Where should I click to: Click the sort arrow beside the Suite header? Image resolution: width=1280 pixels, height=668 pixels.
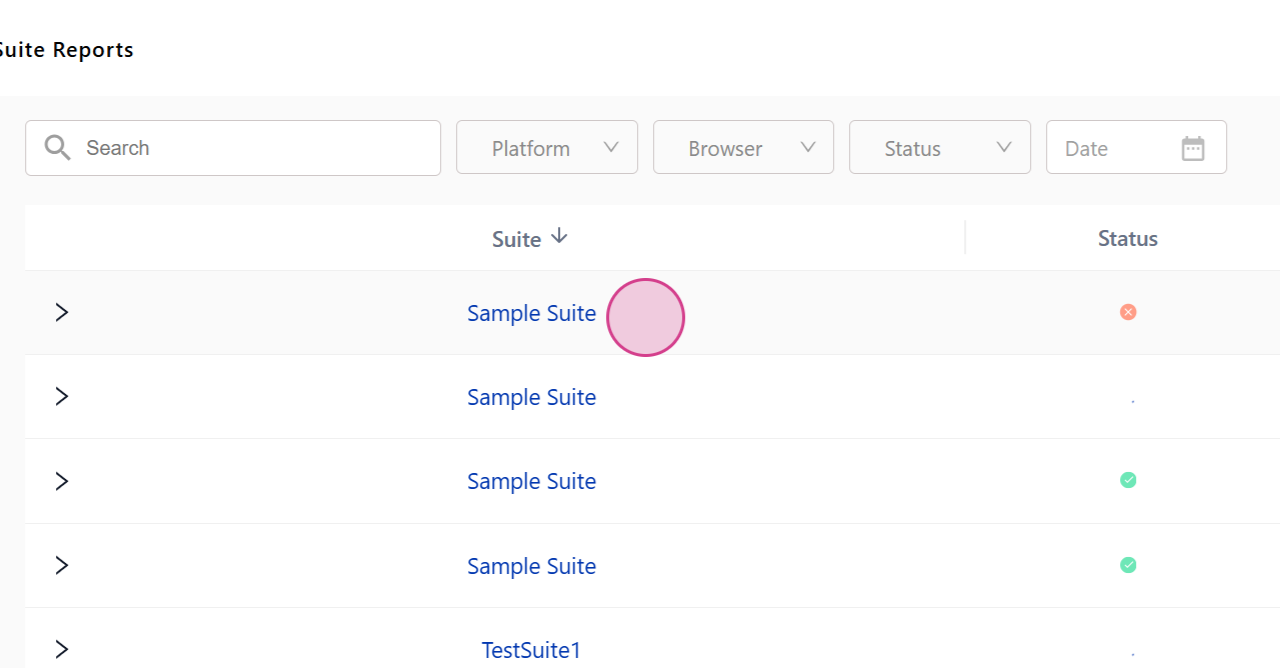pyautogui.click(x=560, y=237)
